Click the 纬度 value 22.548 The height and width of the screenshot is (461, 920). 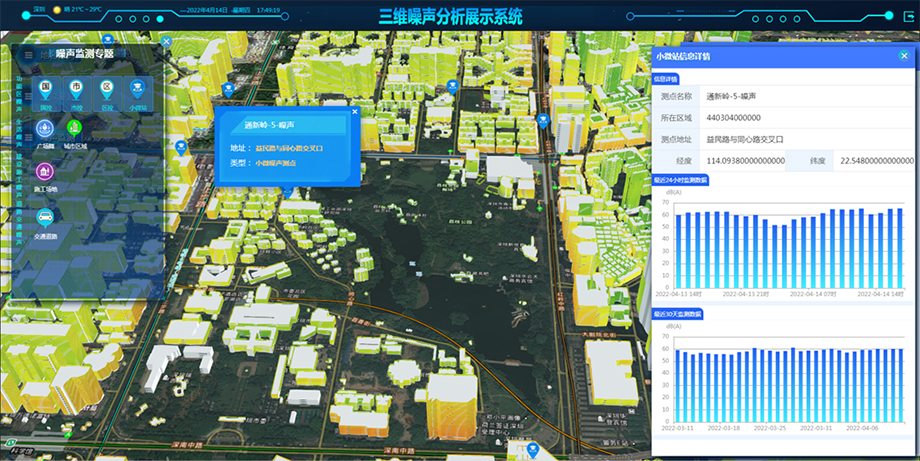877,161
